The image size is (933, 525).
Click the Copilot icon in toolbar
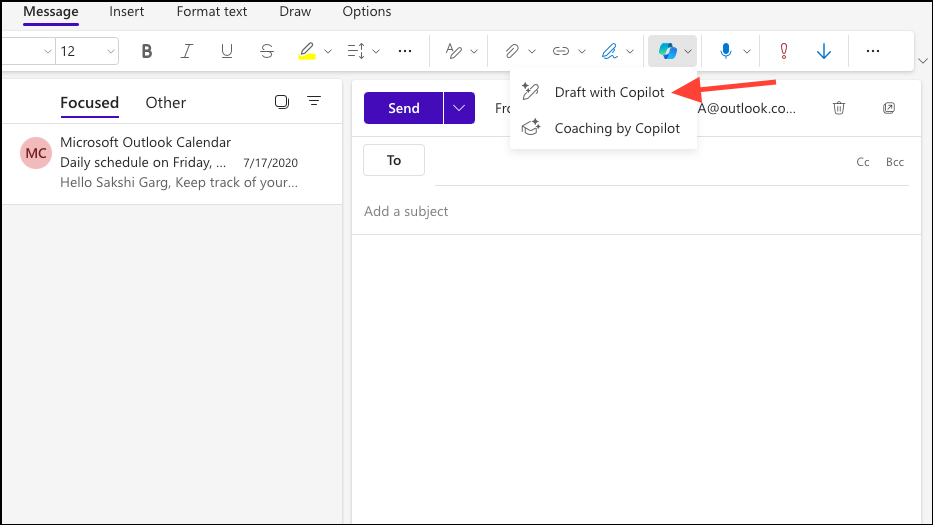point(668,51)
